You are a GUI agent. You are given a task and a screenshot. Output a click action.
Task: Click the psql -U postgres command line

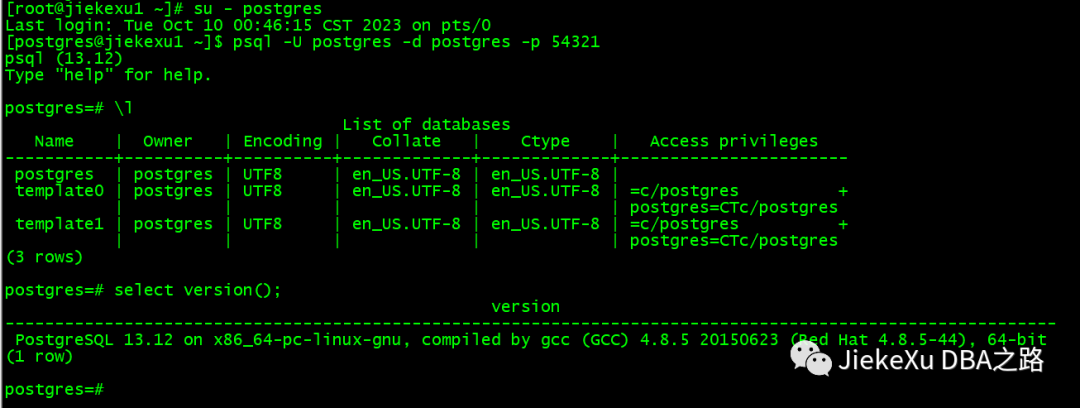pos(417,42)
